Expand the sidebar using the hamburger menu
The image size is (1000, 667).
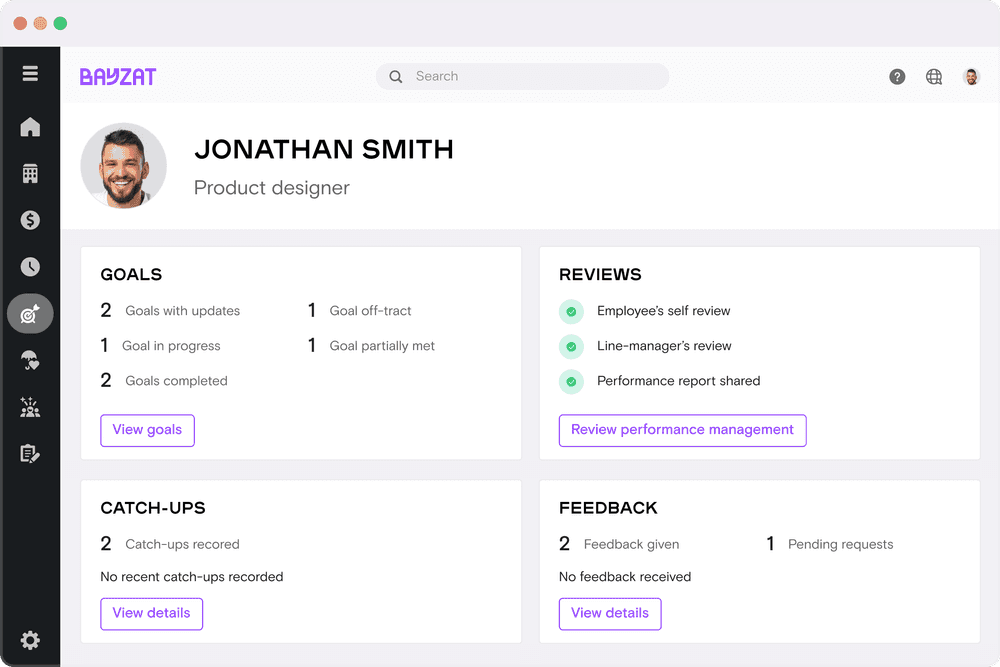pos(30,73)
